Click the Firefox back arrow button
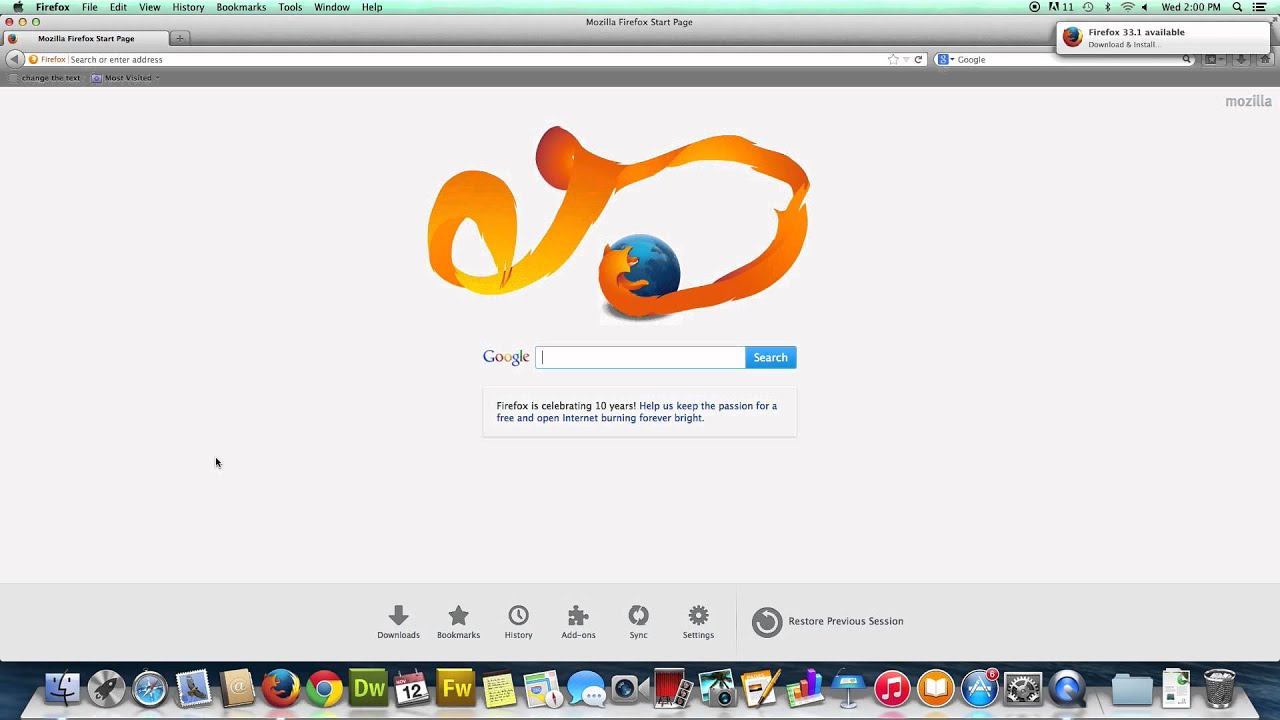This screenshot has height=720, width=1280. pos(14,59)
